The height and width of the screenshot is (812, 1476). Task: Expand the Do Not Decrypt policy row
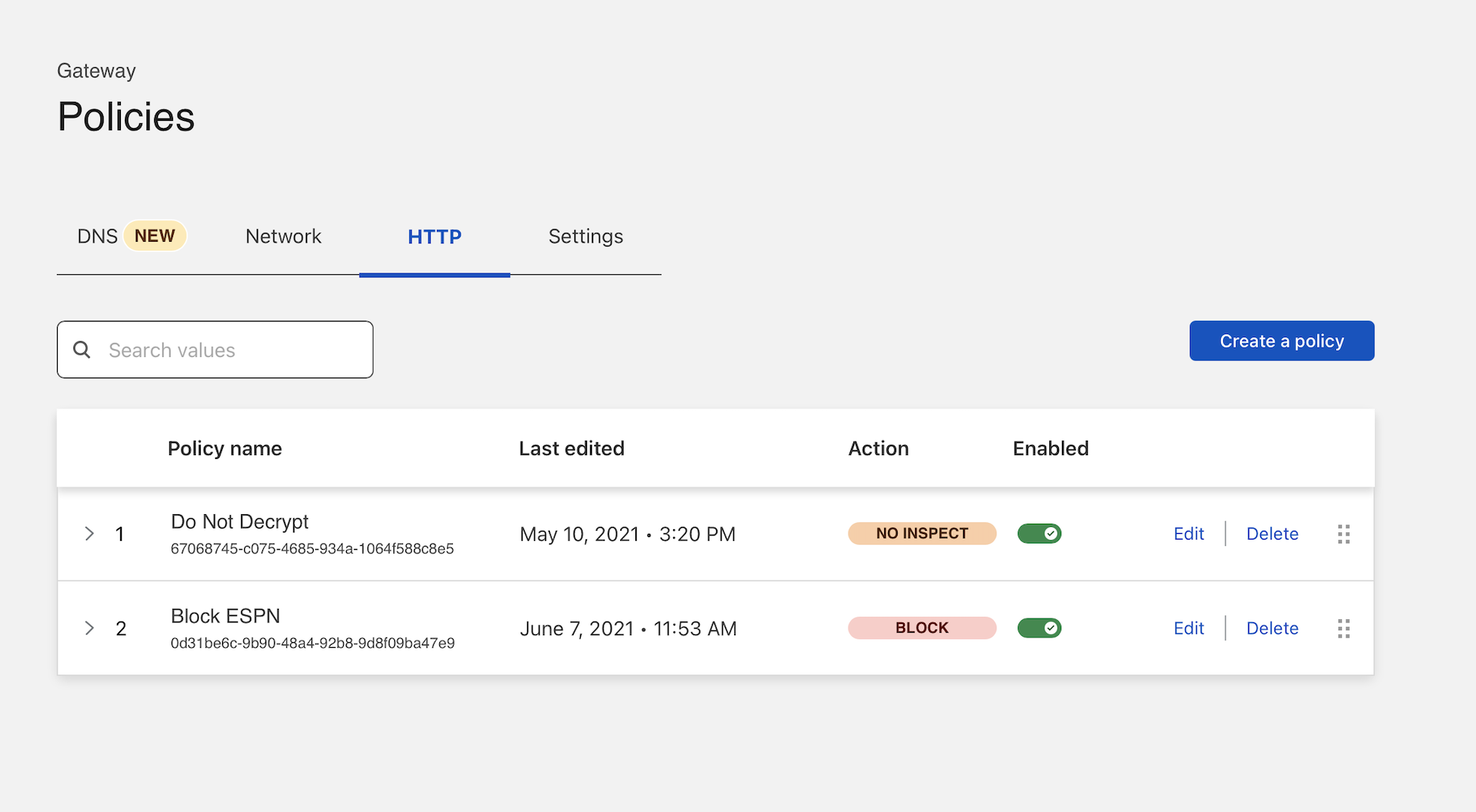pos(89,534)
